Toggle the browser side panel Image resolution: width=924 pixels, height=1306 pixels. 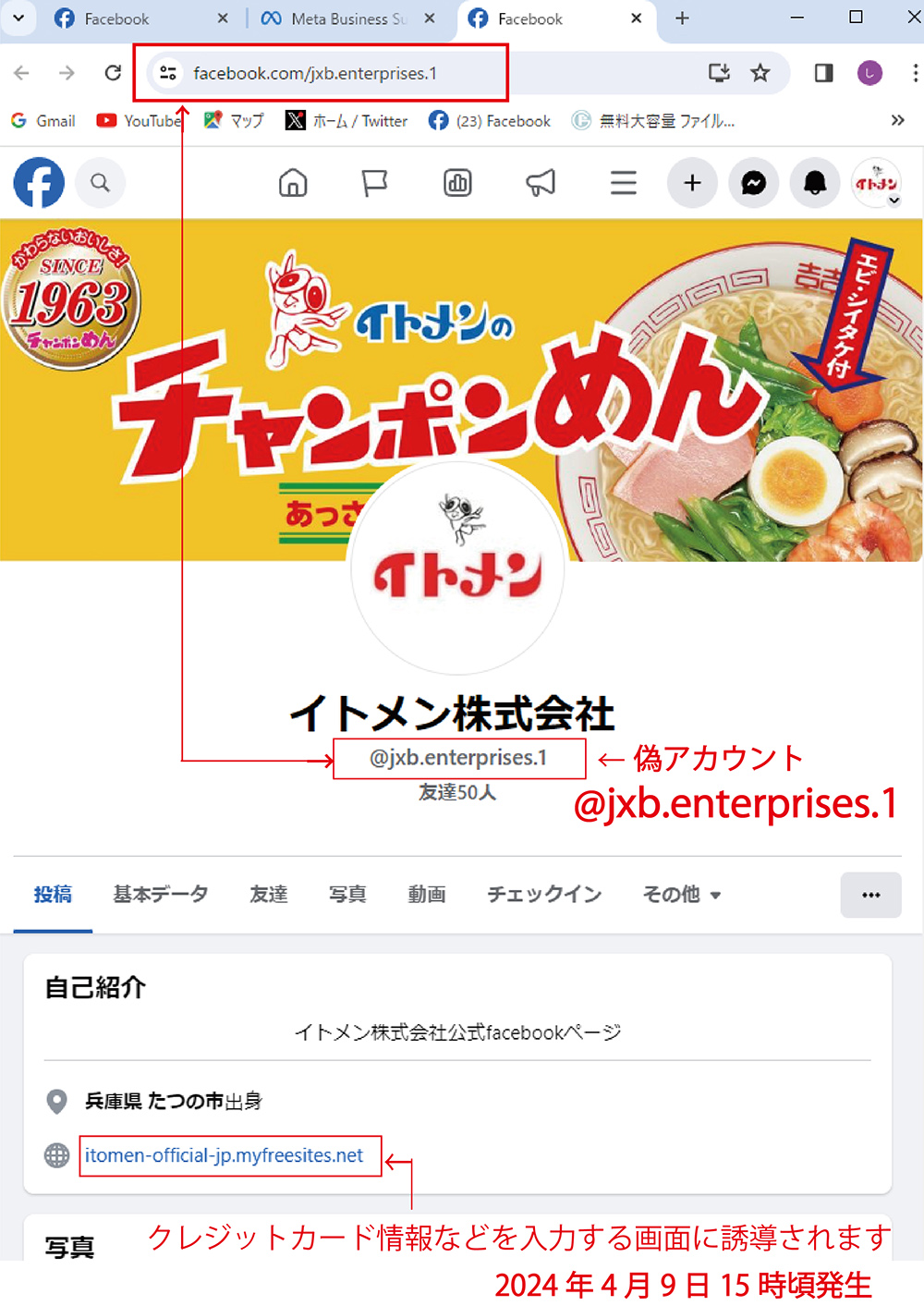[x=823, y=73]
